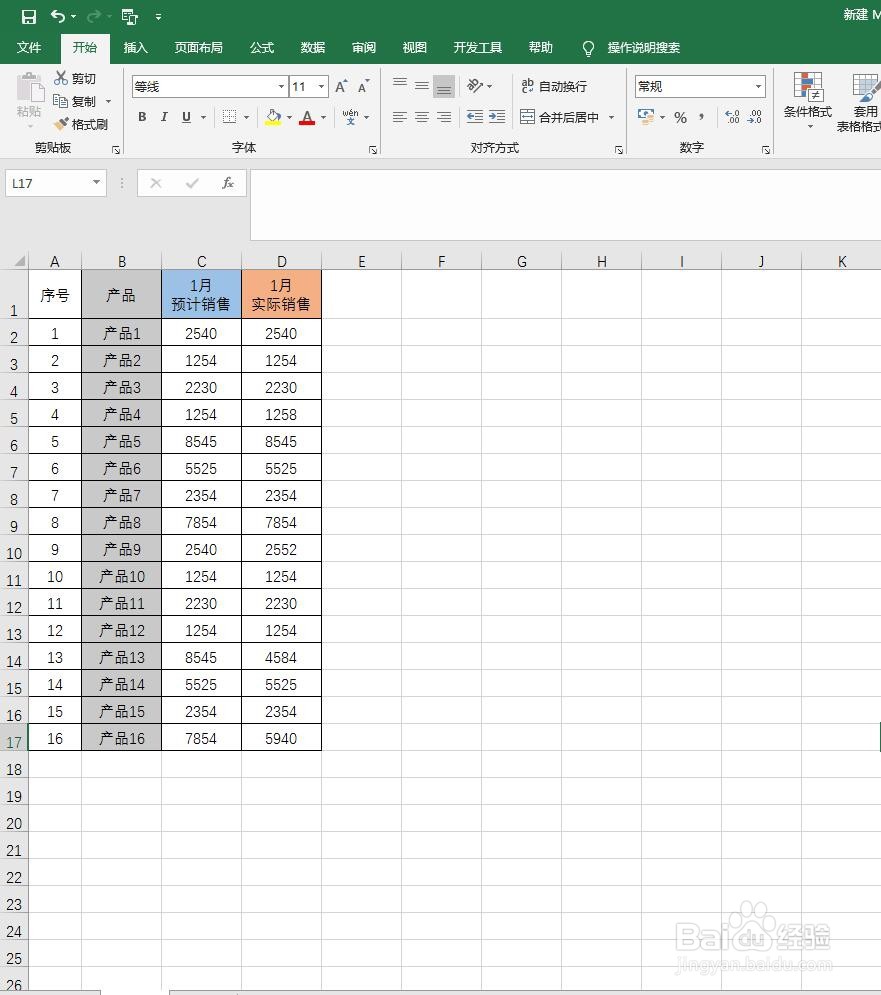Open the font size dropdown
The width and height of the screenshot is (881, 995).
click(x=321, y=86)
